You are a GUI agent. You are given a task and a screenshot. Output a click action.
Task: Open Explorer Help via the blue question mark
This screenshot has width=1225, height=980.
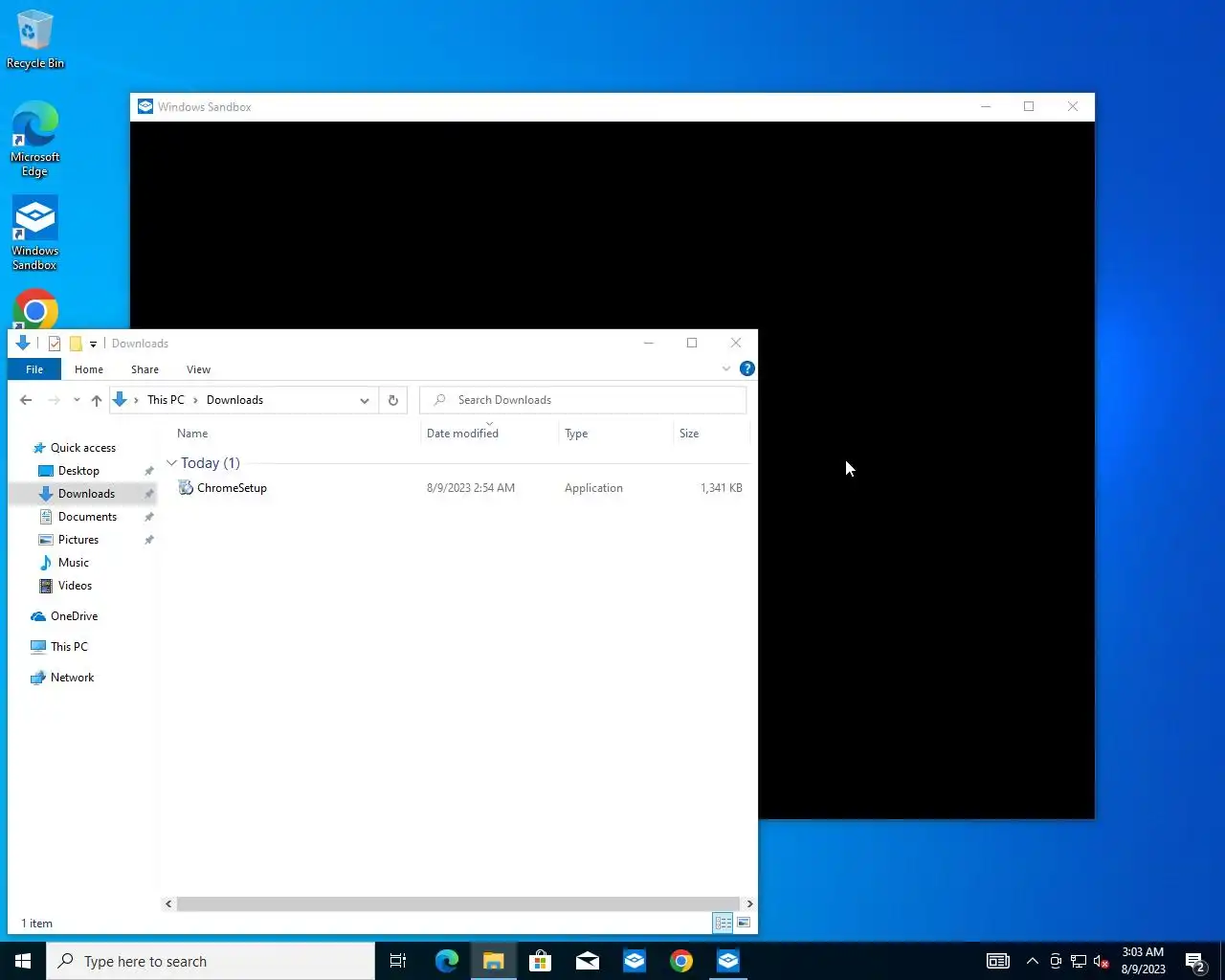747,368
